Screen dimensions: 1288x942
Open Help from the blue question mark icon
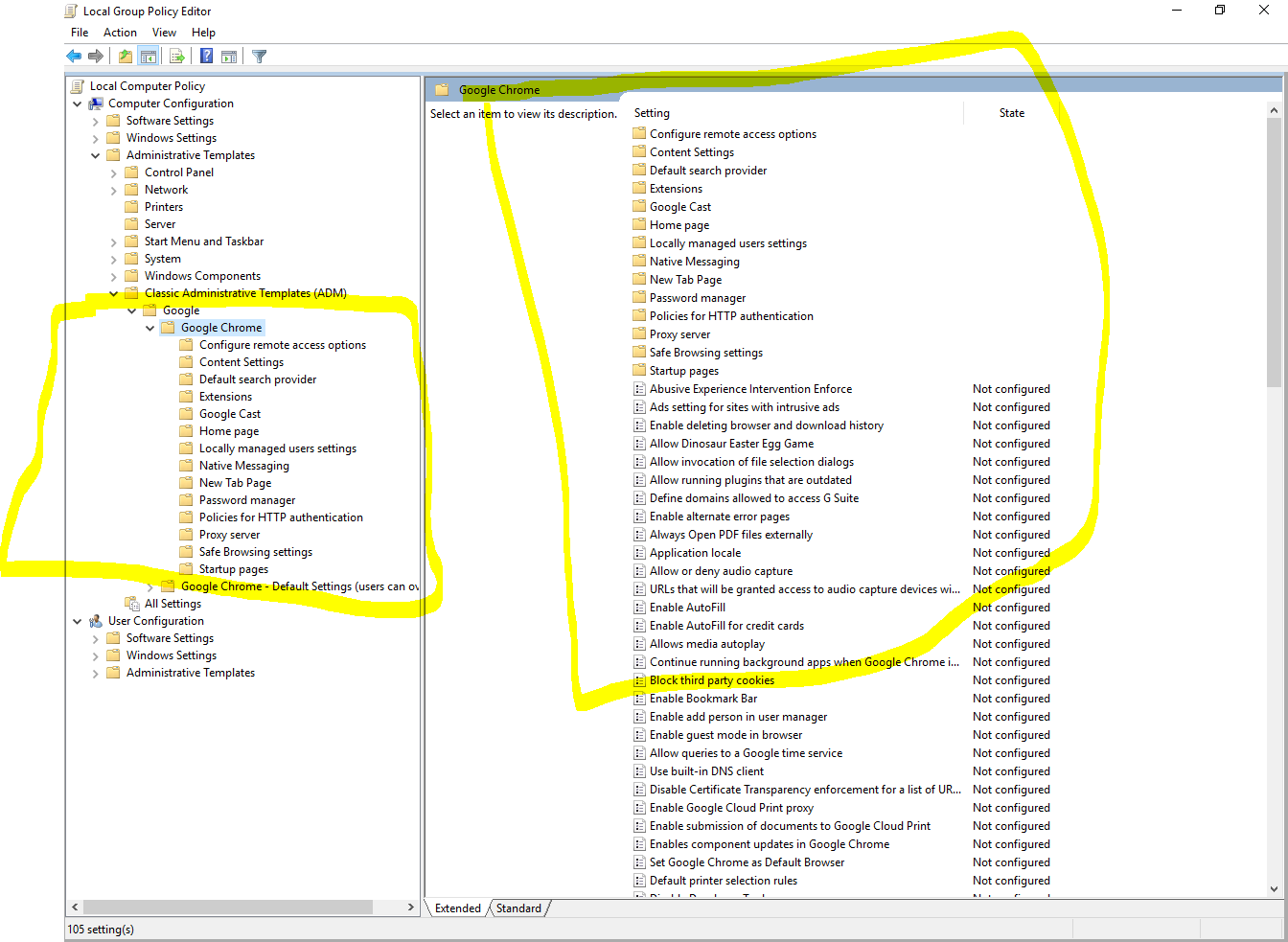[x=206, y=57]
